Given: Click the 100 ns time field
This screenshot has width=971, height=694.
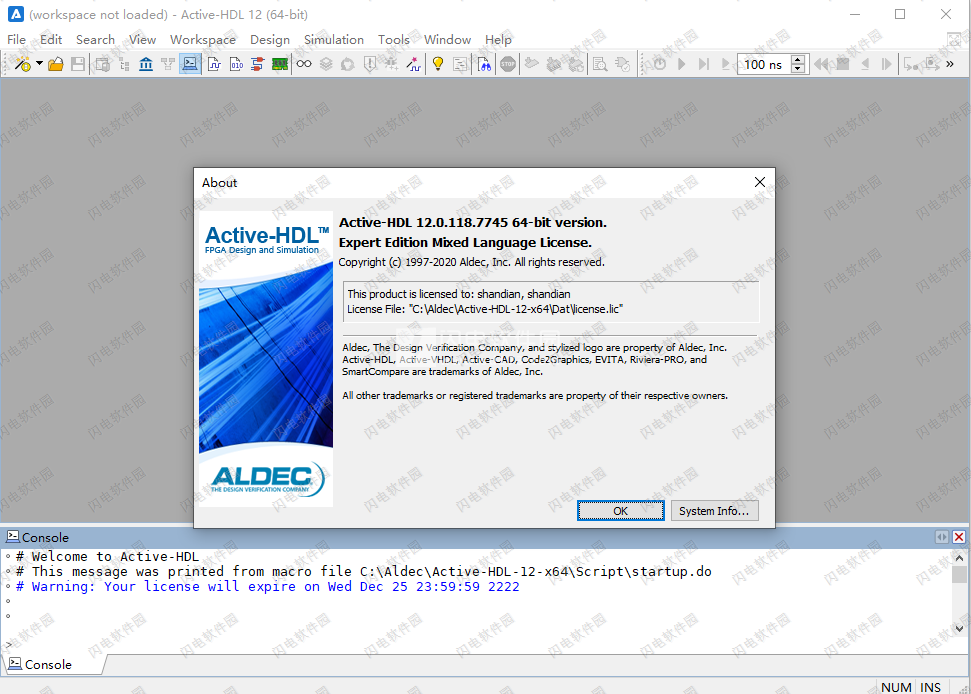Looking at the screenshot, I should click(764, 64).
